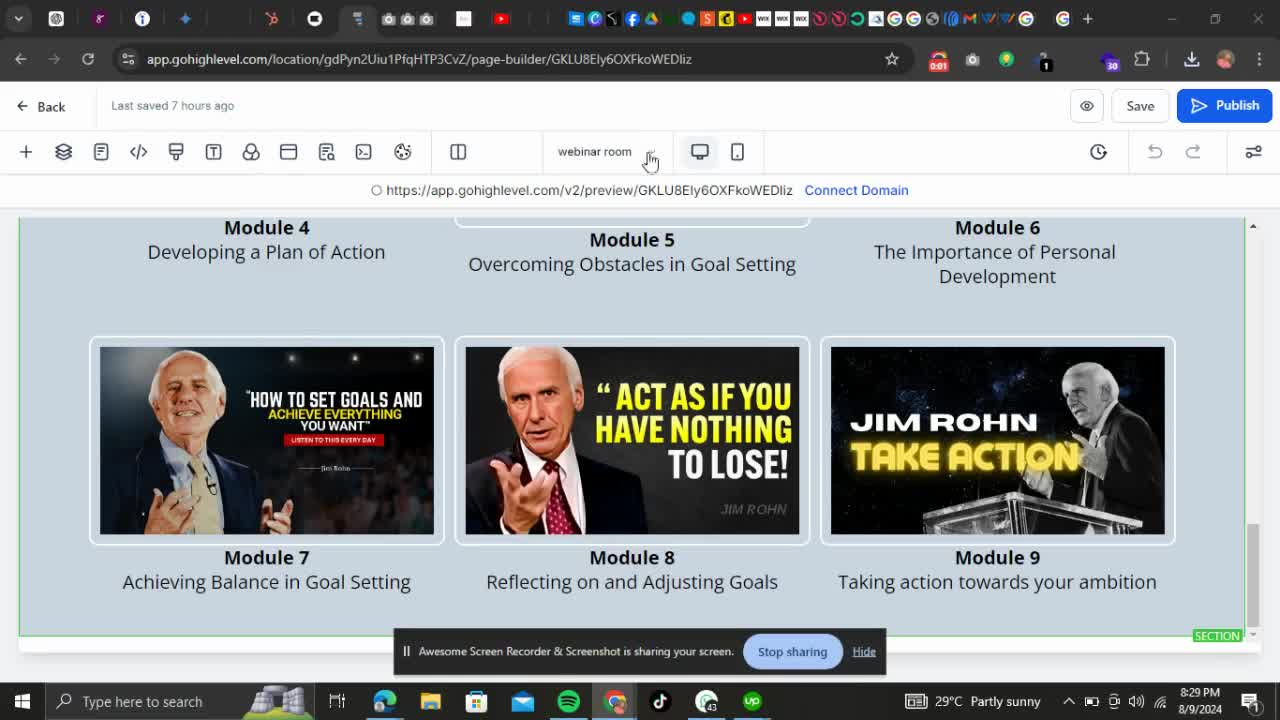The width and height of the screenshot is (1280, 720).
Task: Select the Module 5 heading text
Action: pos(632,240)
